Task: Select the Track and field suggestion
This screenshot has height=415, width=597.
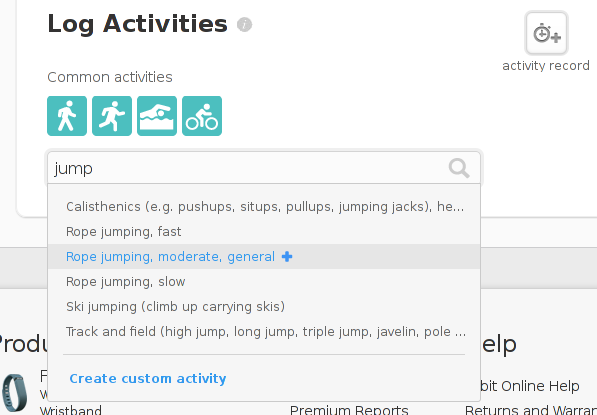Action: [x=264, y=332]
